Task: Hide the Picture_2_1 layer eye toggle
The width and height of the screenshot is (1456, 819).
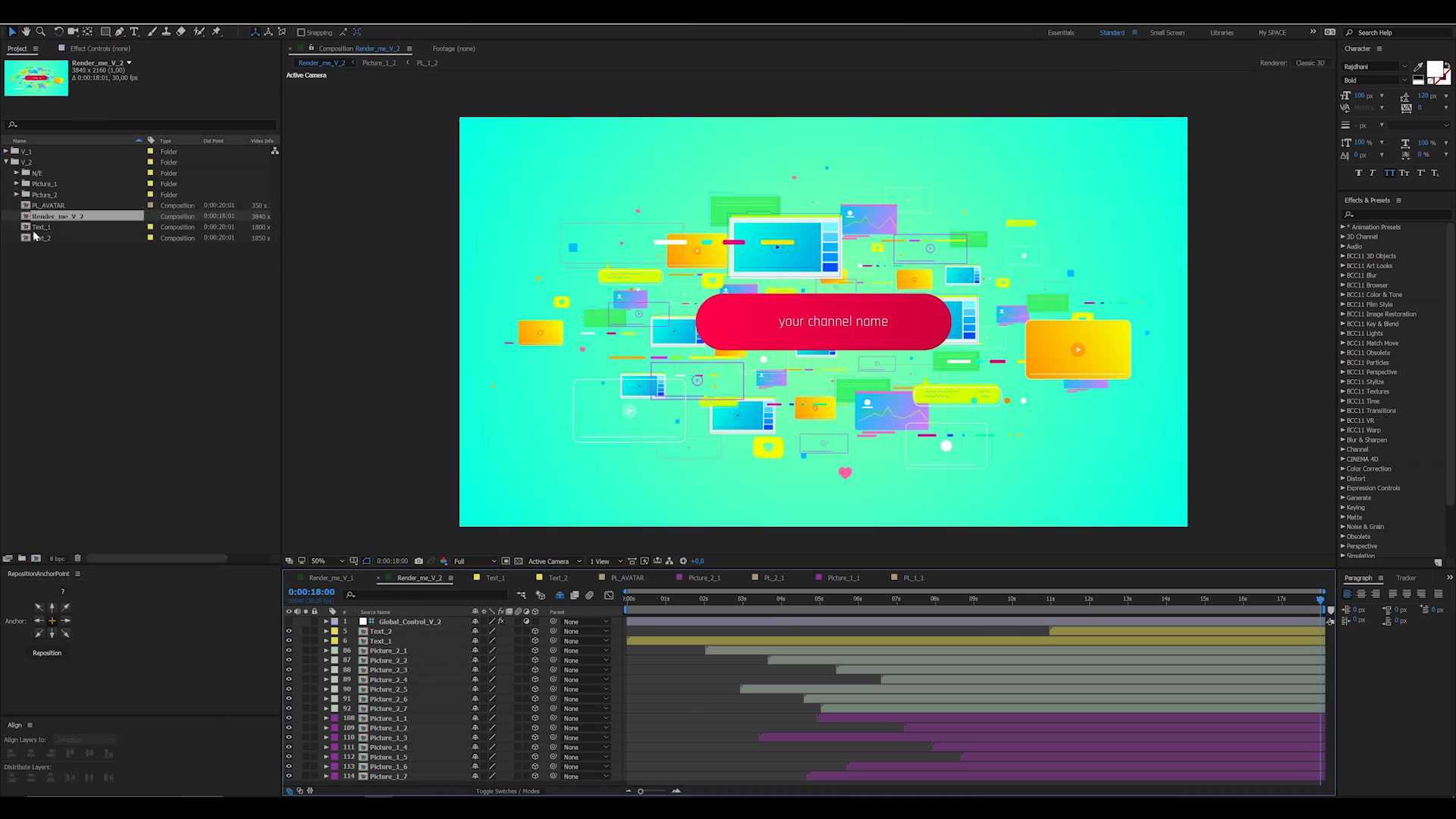Action: (289, 651)
